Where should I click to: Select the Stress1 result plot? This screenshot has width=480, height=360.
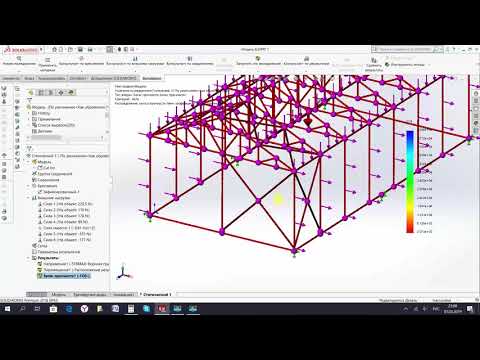73,264
